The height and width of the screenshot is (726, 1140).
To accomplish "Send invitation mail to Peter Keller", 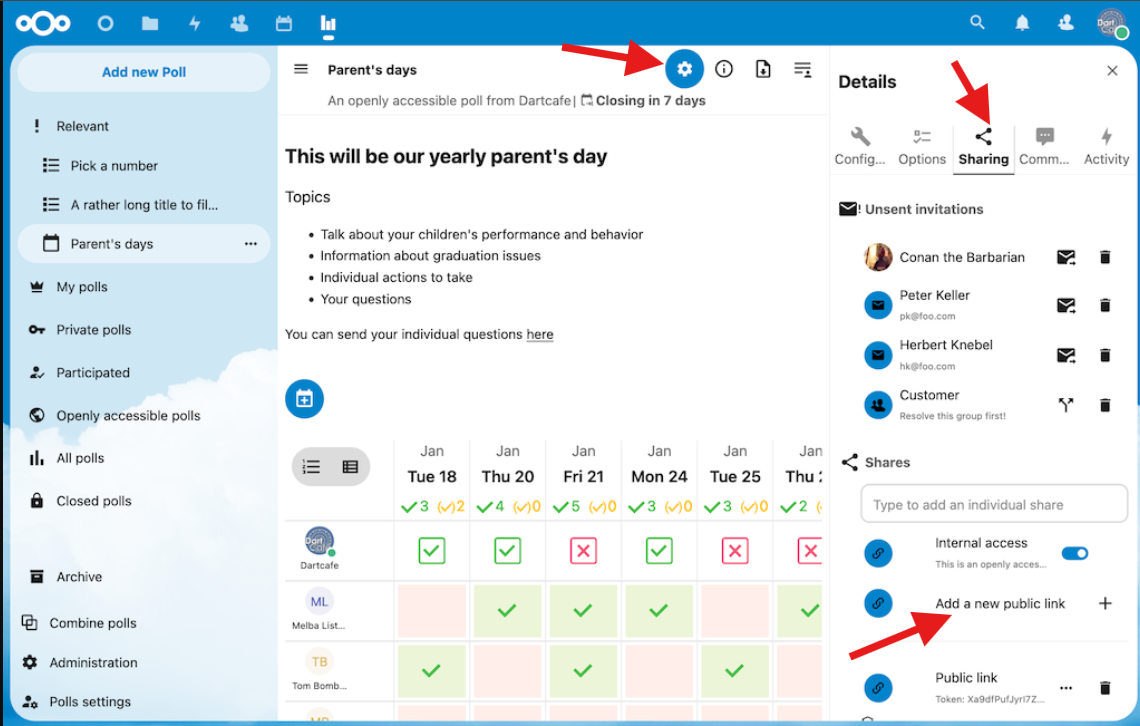I will [x=1066, y=305].
